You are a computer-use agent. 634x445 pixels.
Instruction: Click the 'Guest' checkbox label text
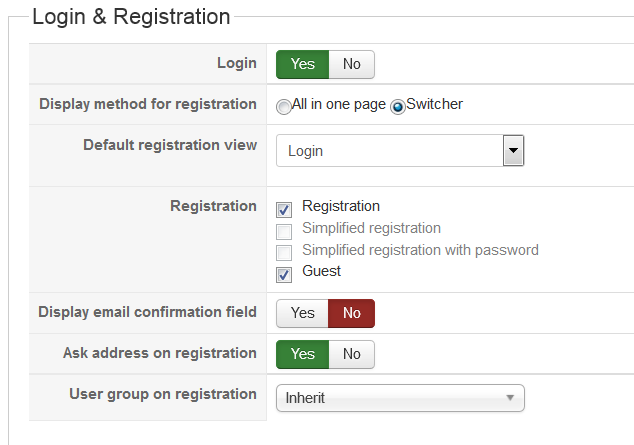click(x=321, y=271)
